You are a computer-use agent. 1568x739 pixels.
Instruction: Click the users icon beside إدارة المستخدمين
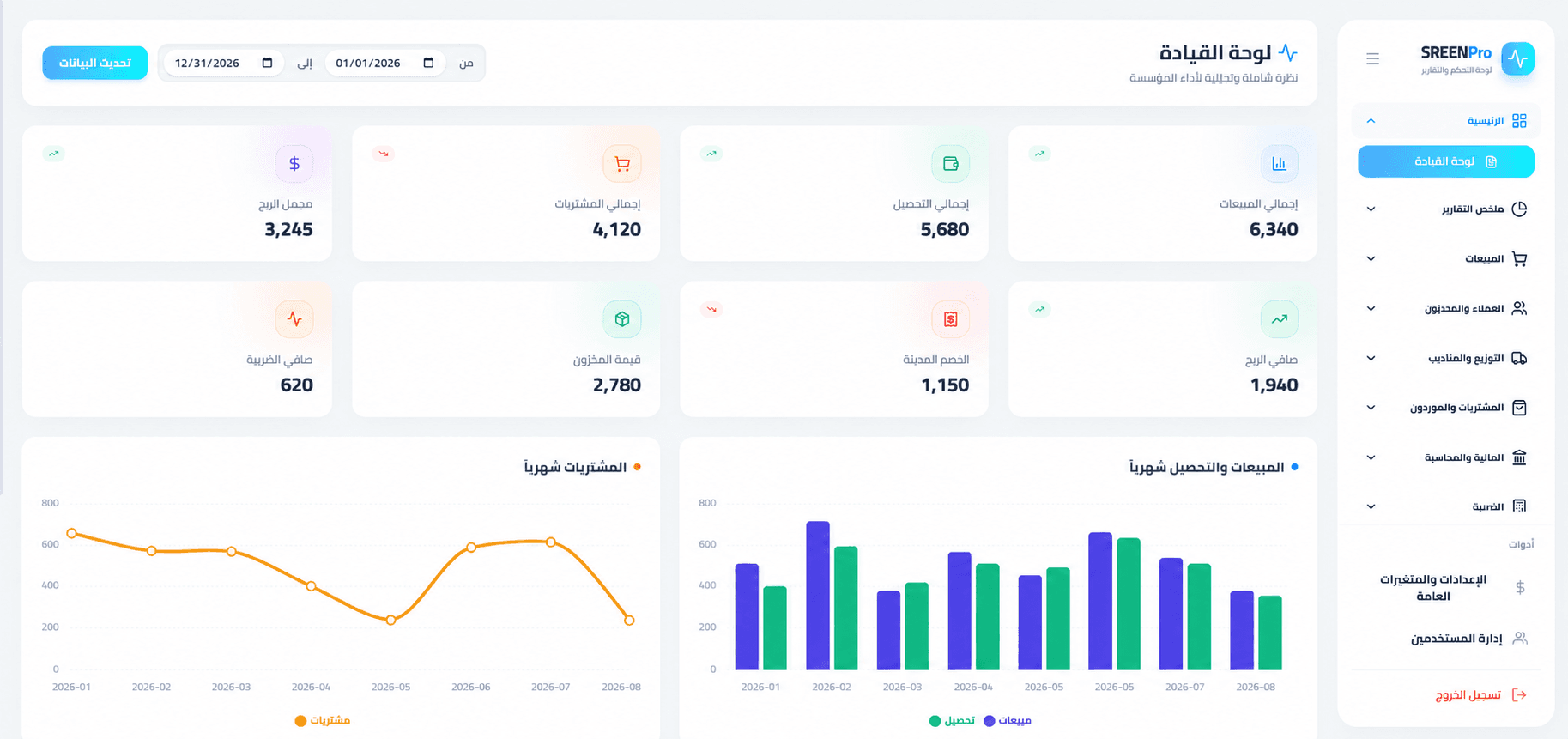1520,639
